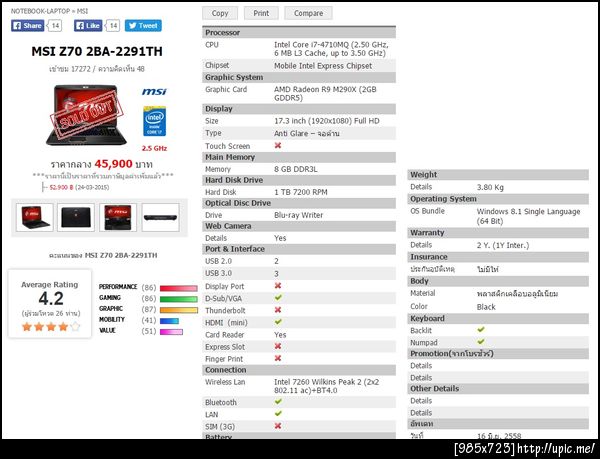Click the green GAMING rating bar
This screenshot has height=459, width=600.
pyautogui.click(x=179, y=299)
